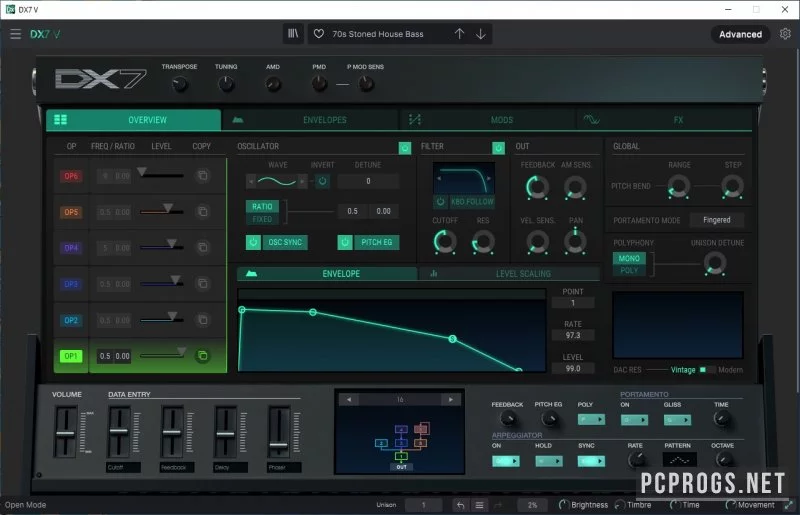Select next algorithm with right arrow
Image resolution: width=800 pixels, height=515 pixels.
pos(451,400)
